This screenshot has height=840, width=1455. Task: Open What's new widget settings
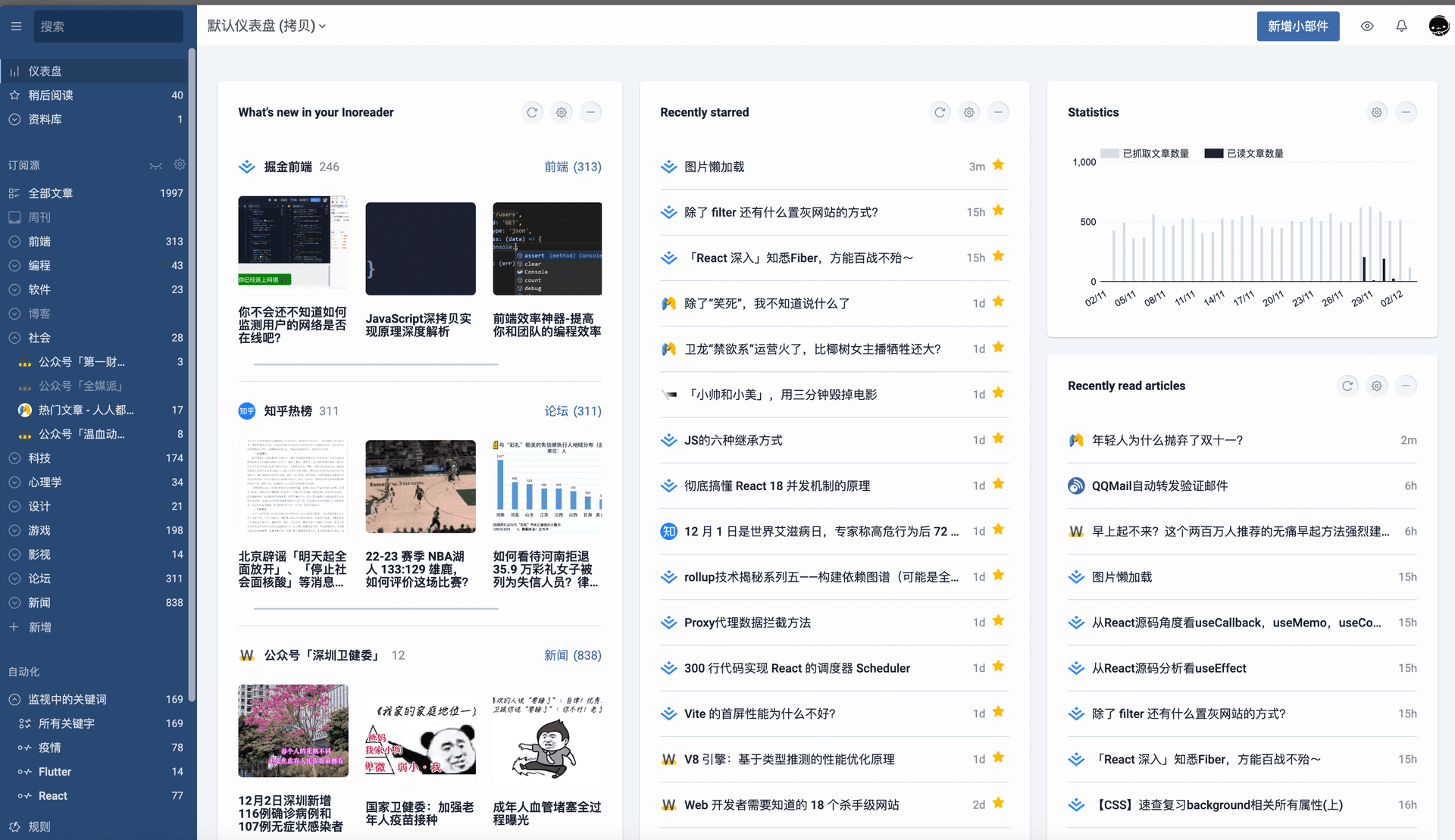point(562,113)
